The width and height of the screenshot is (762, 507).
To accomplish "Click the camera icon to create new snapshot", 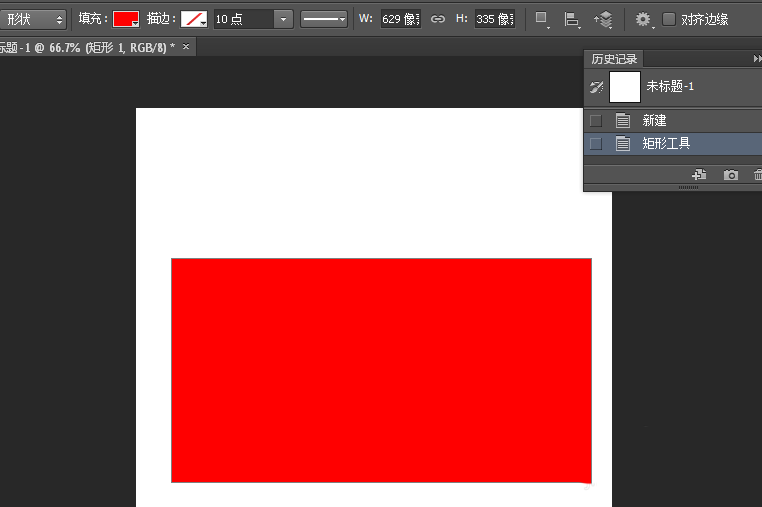I will tap(731, 175).
